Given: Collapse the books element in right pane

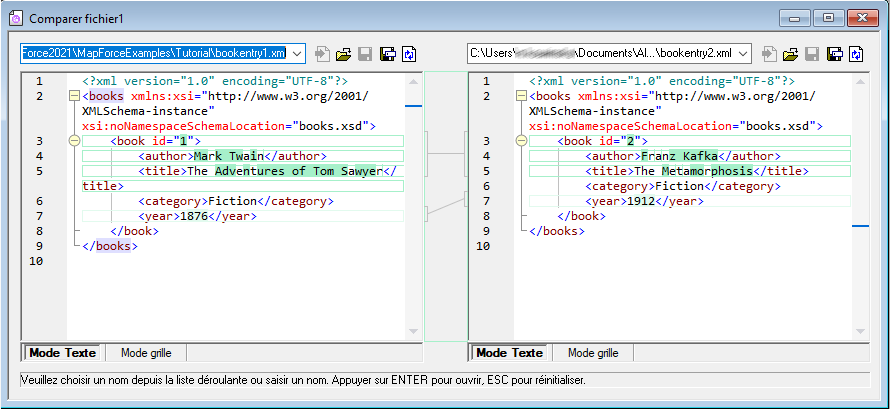Looking at the screenshot, I should point(520,96).
